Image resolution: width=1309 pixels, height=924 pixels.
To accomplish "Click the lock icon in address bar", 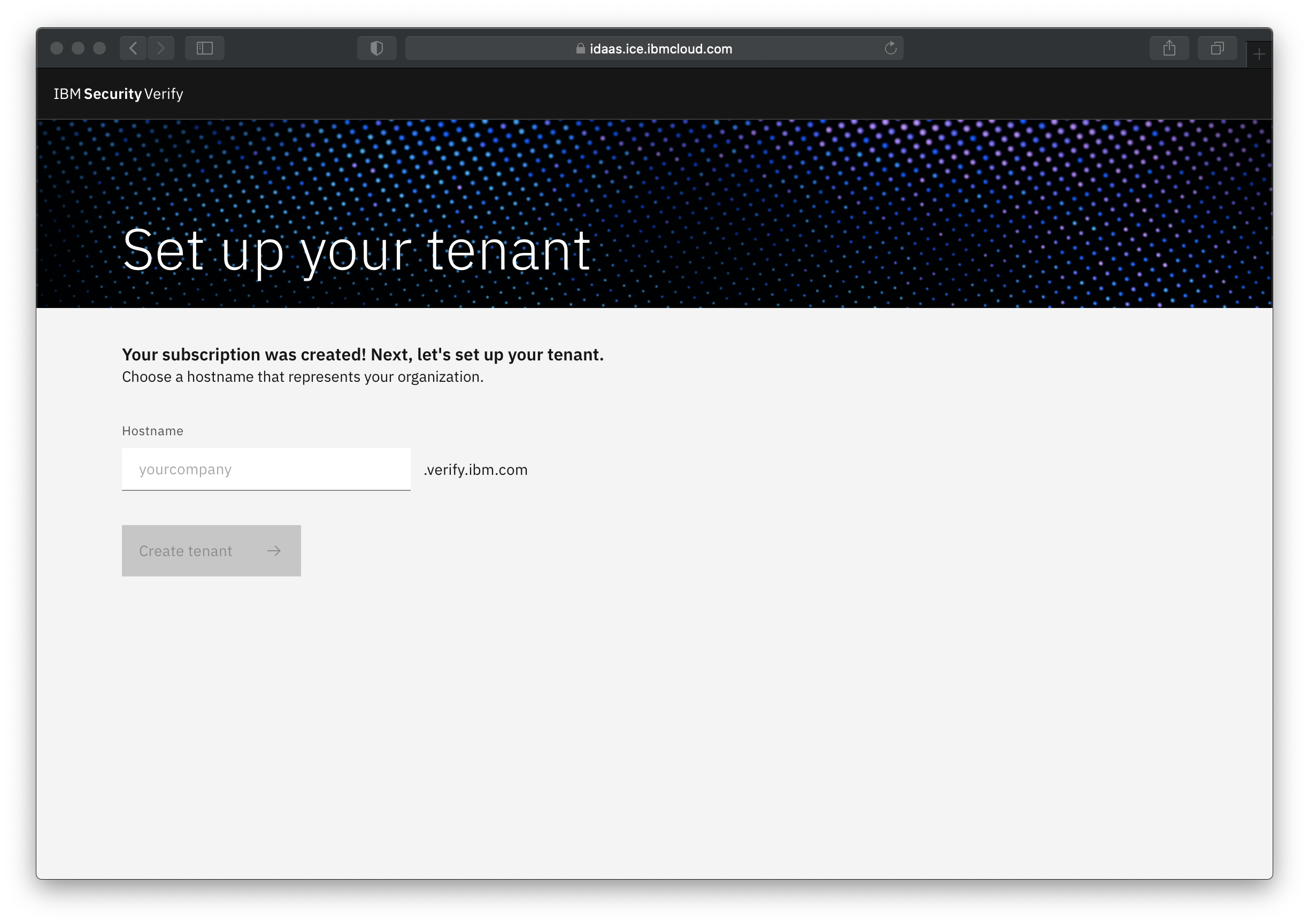I will coord(580,49).
